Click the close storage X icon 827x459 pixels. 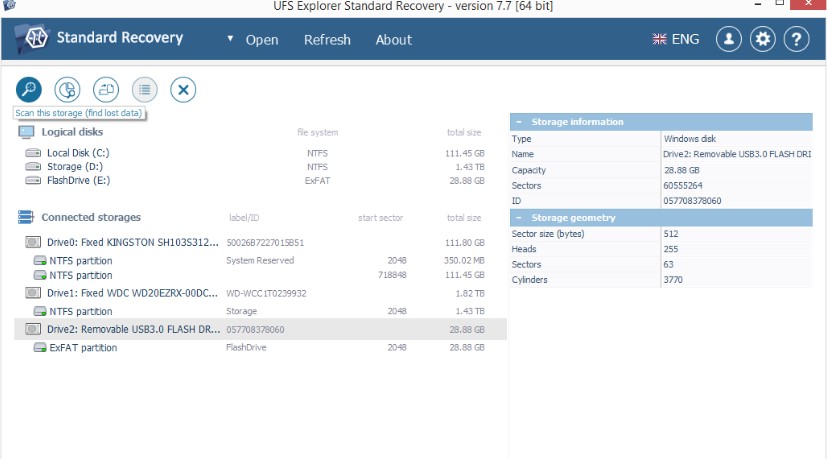point(183,89)
